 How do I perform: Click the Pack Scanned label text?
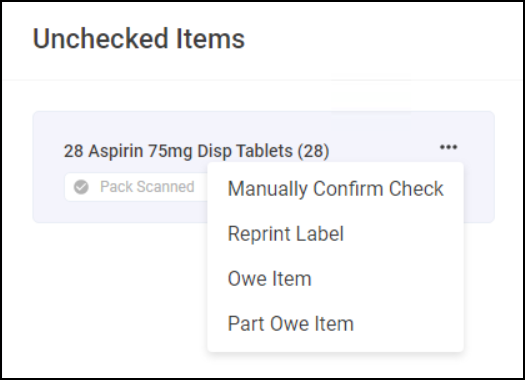click(x=147, y=187)
